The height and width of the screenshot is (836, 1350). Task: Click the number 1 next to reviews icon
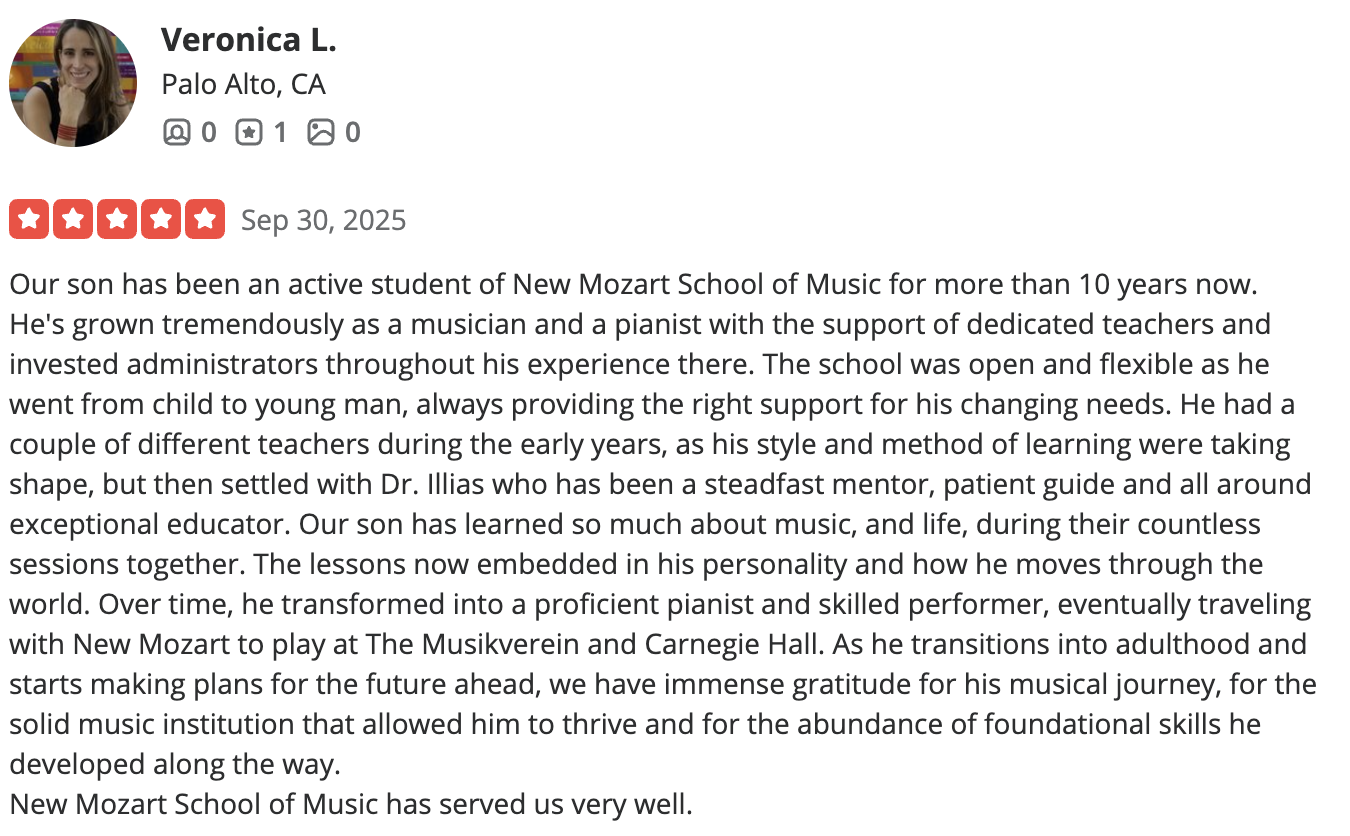[x=280, y=132]
